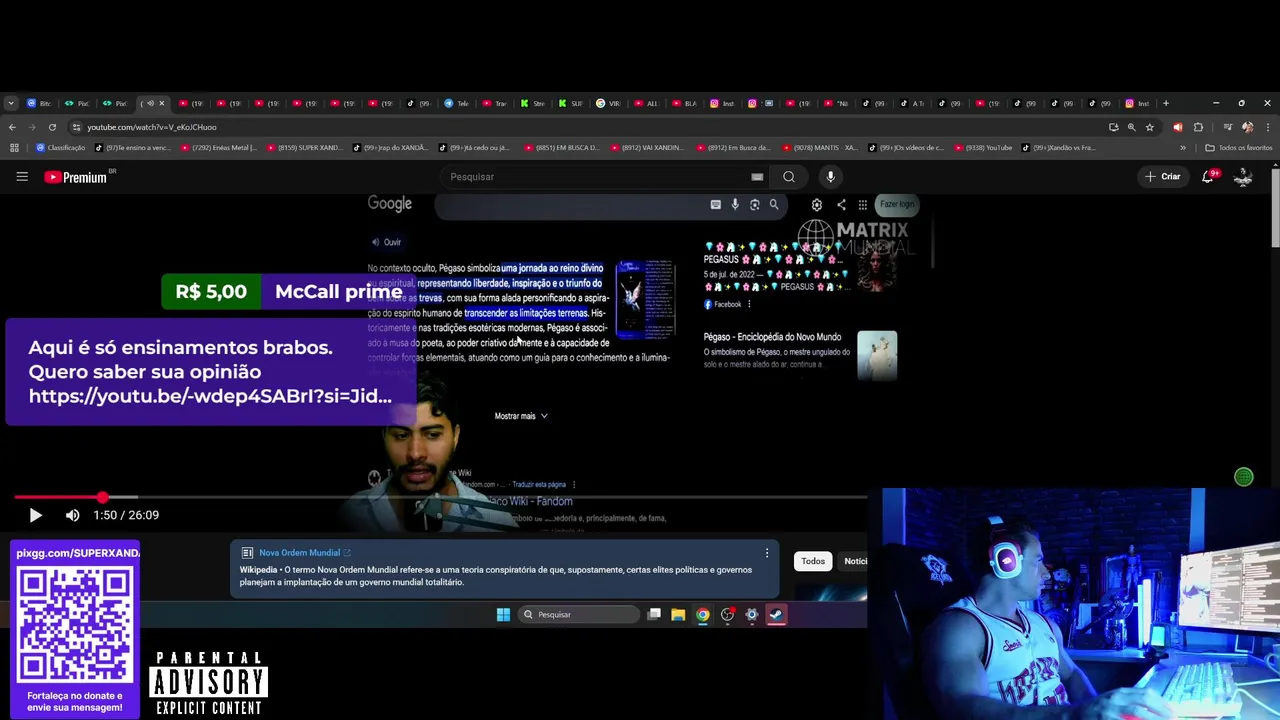Bookmark this page with star icon

tap(1150, 127)
